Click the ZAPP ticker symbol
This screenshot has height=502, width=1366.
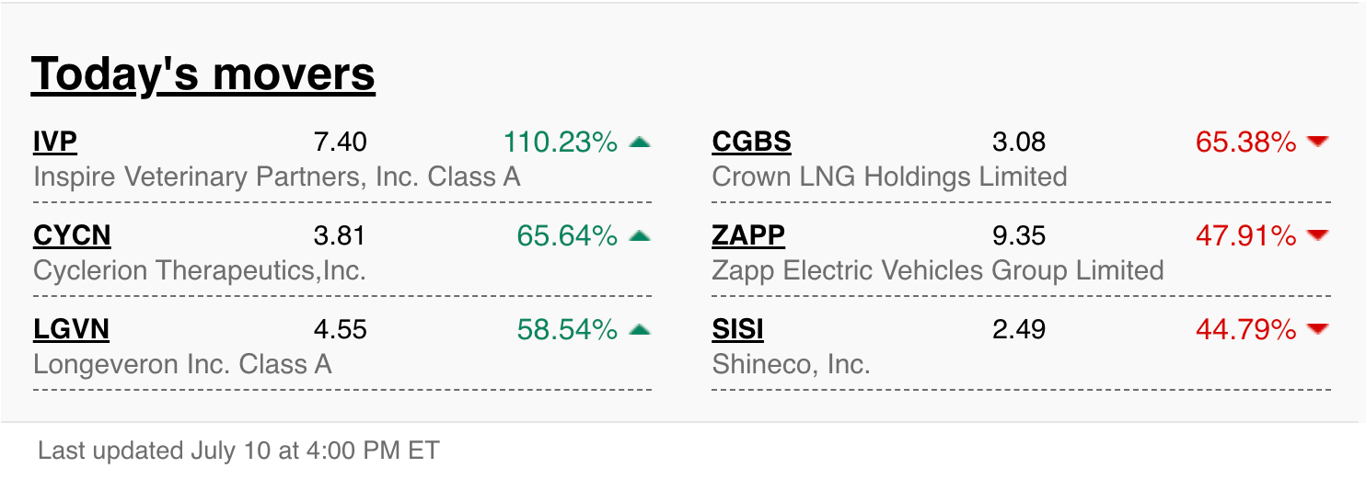point(748,236)
